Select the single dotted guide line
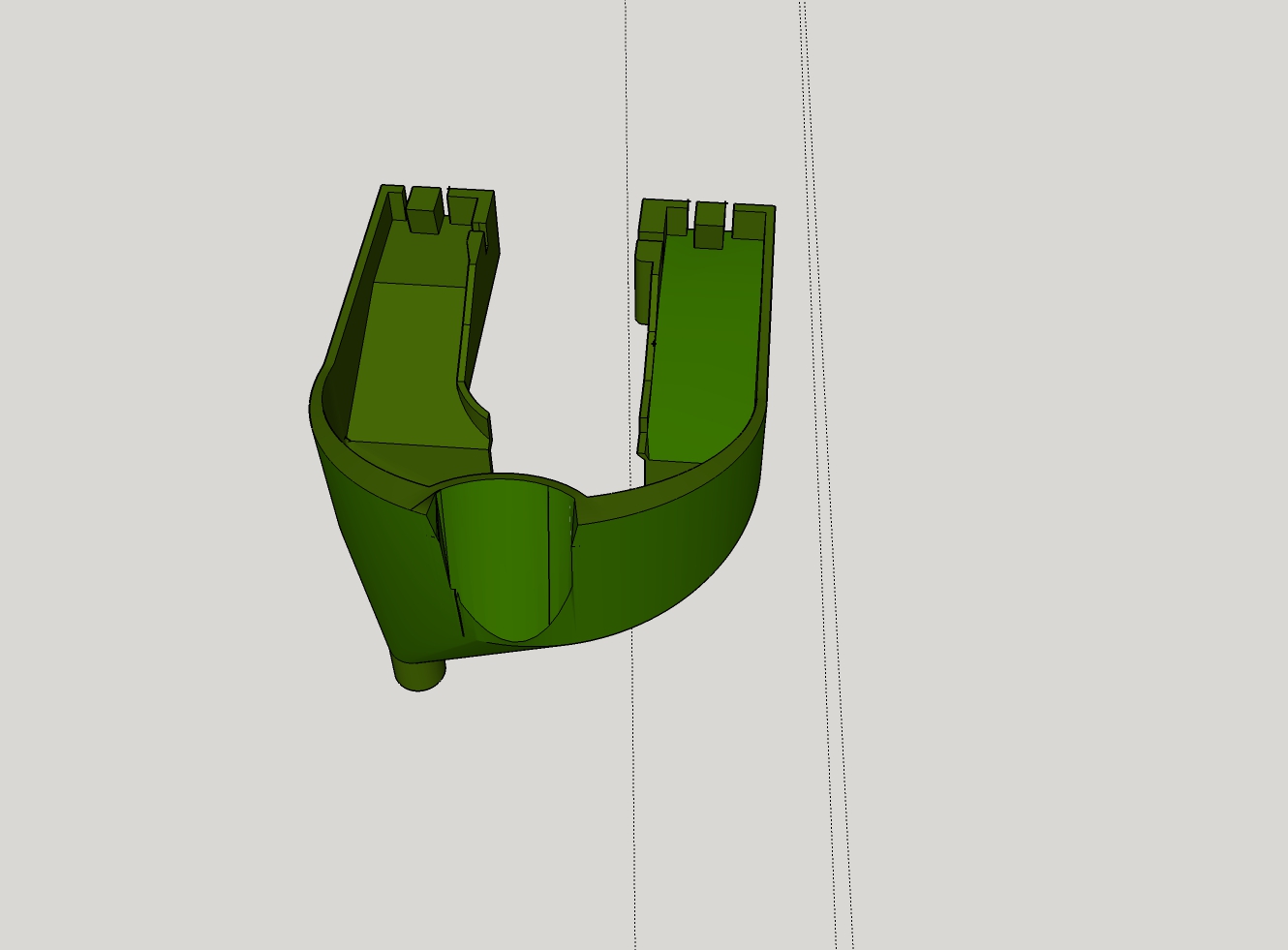Screen dimensions: 1288x950 click(631, 775)
